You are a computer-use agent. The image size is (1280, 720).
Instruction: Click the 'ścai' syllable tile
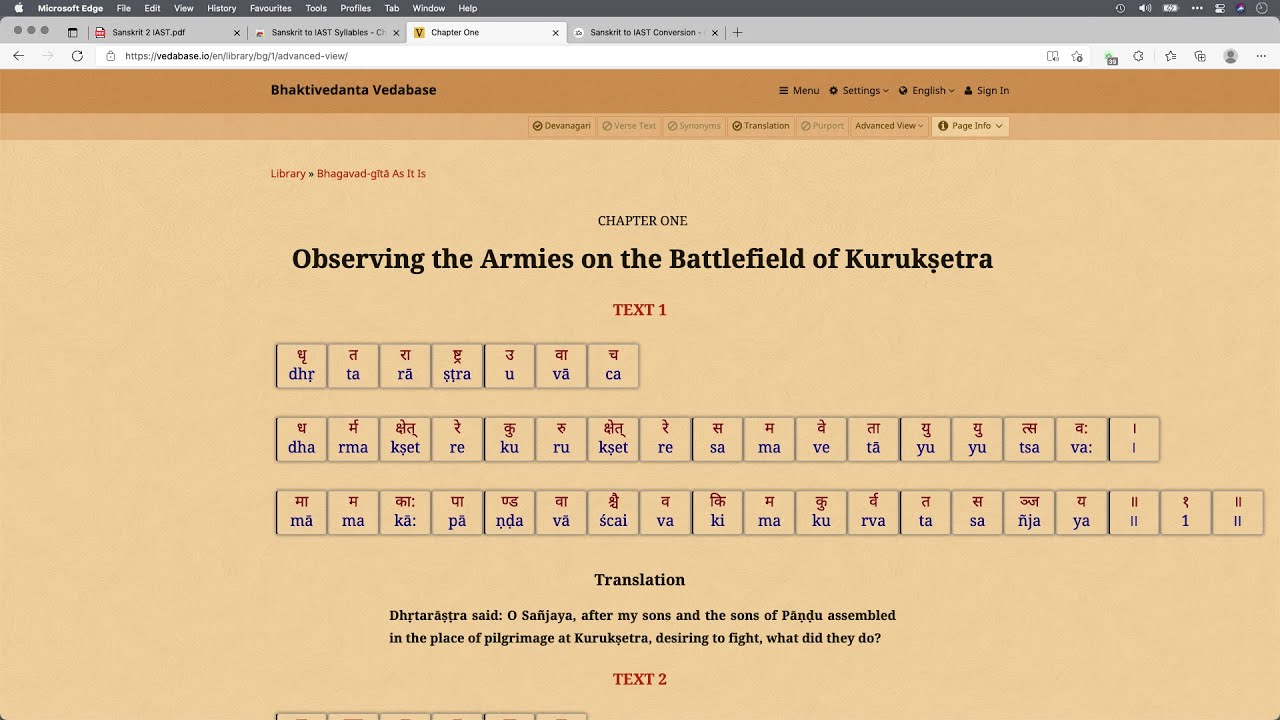pyautogui.click(x=614, y=512)
